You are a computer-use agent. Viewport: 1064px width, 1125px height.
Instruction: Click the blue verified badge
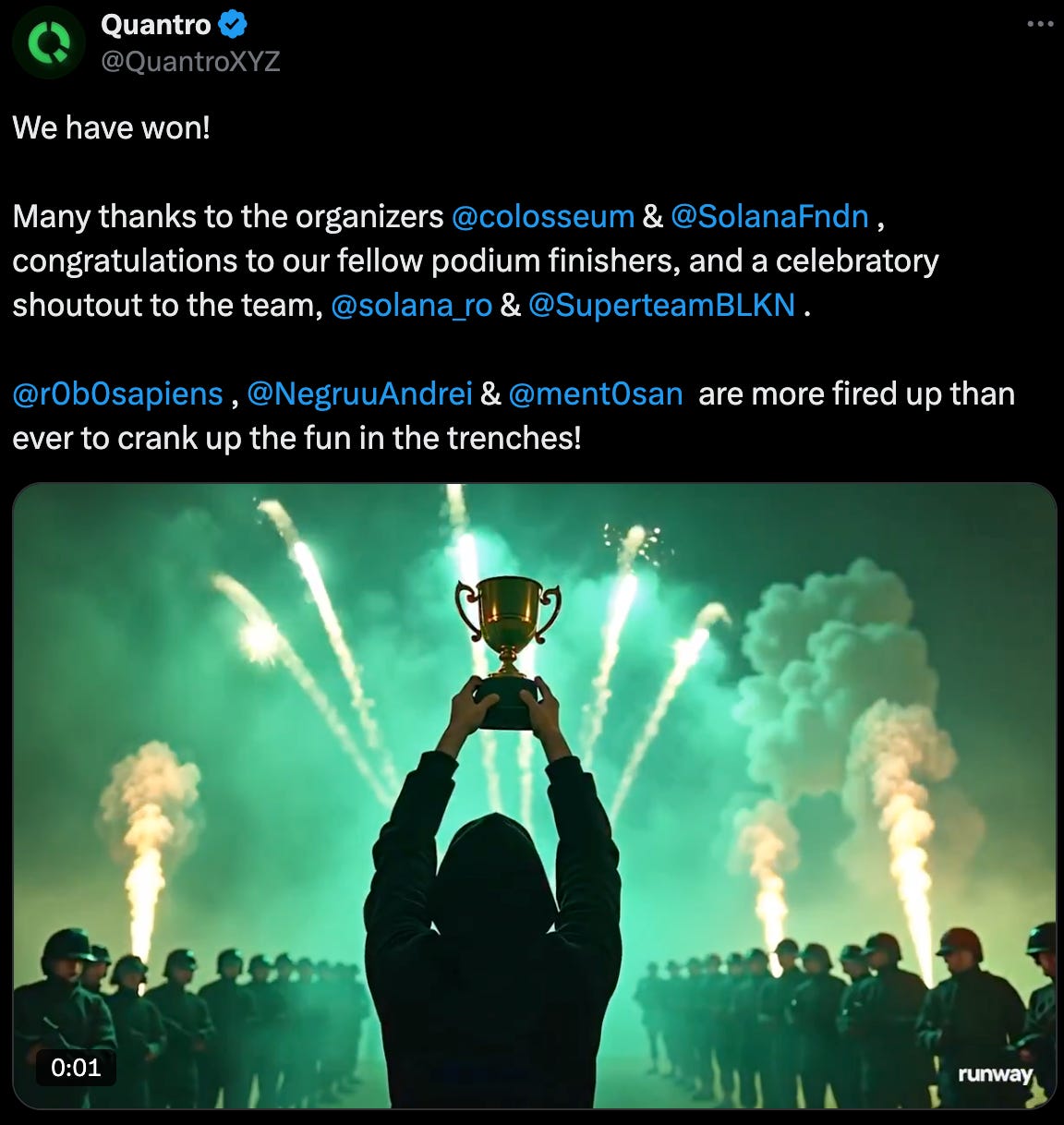[233, 25]
